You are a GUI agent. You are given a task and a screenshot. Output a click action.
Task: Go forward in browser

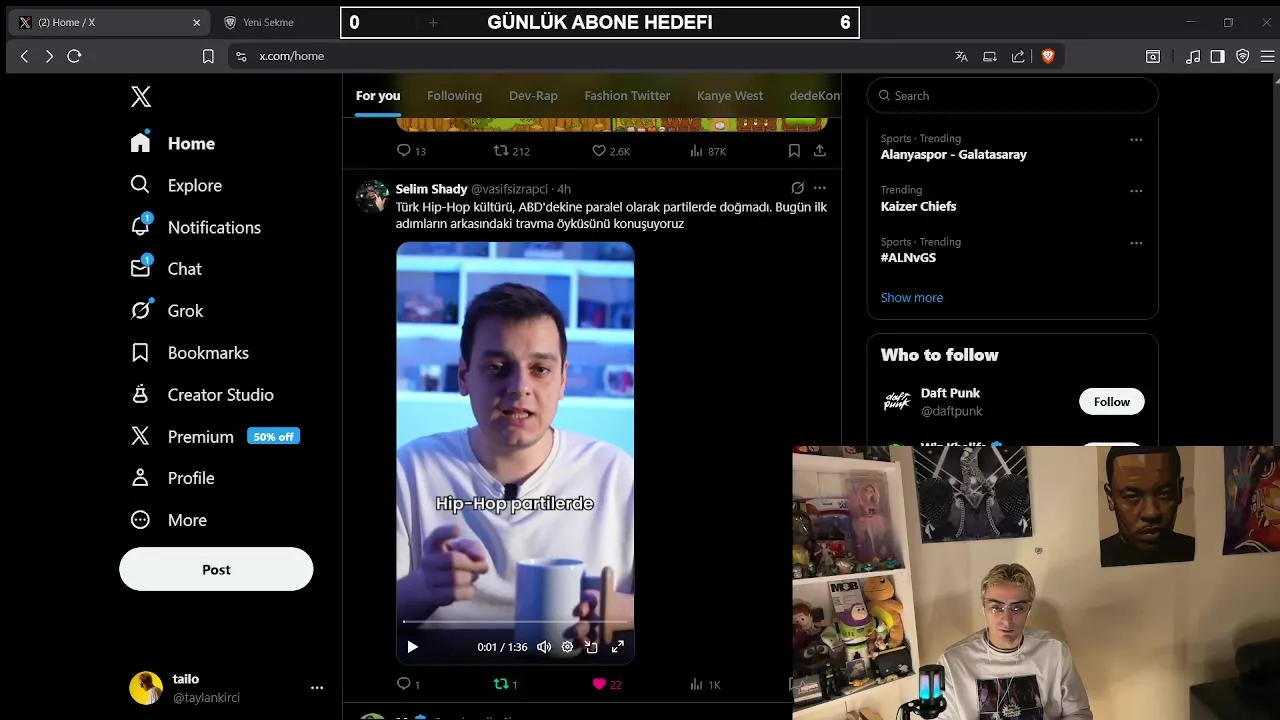[49, 56]
